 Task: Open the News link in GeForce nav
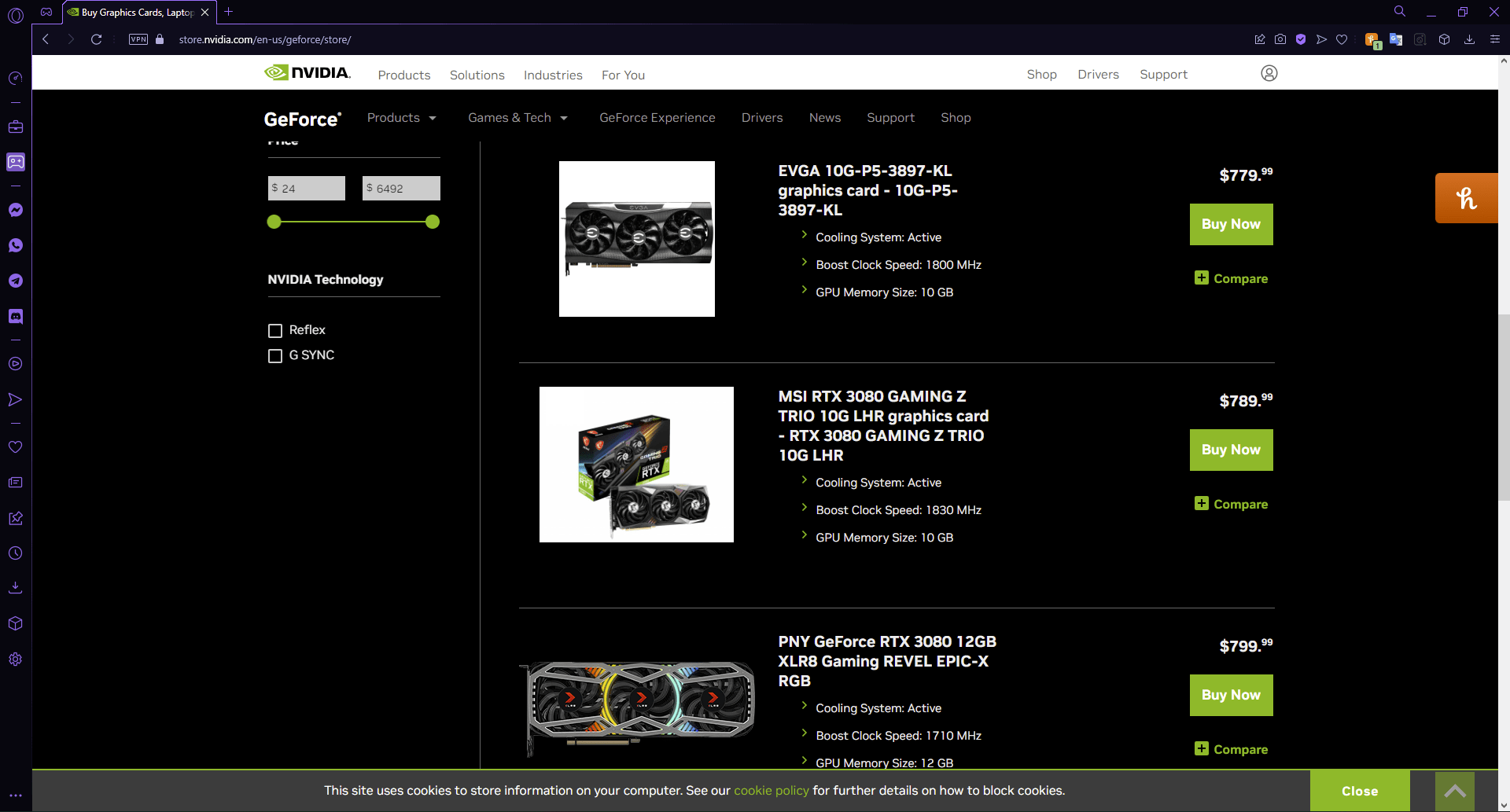click(825, 118)
